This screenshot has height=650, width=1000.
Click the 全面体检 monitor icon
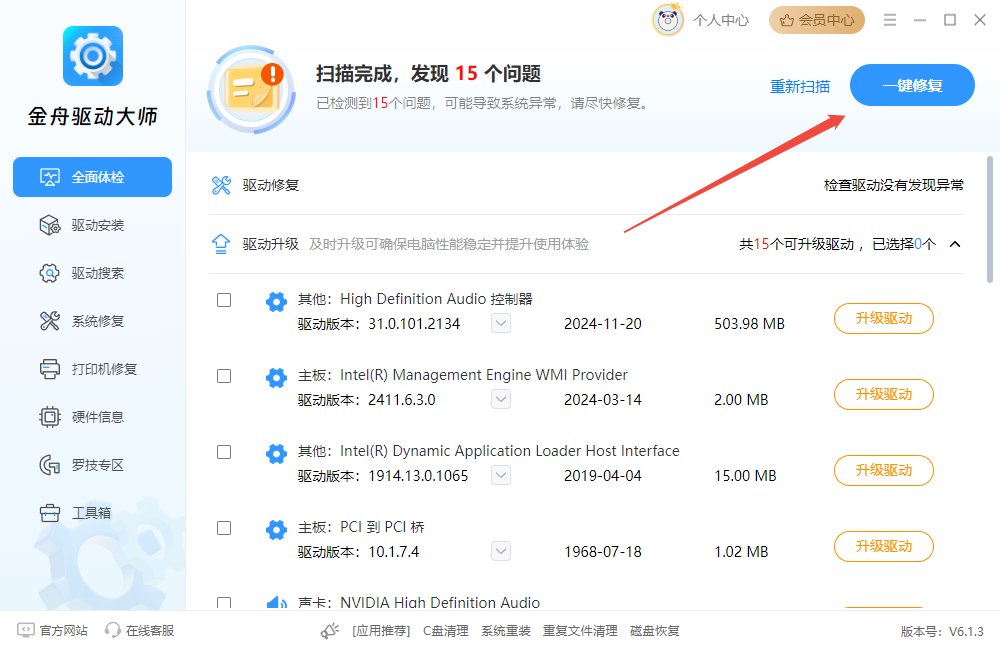click(50, 177)
